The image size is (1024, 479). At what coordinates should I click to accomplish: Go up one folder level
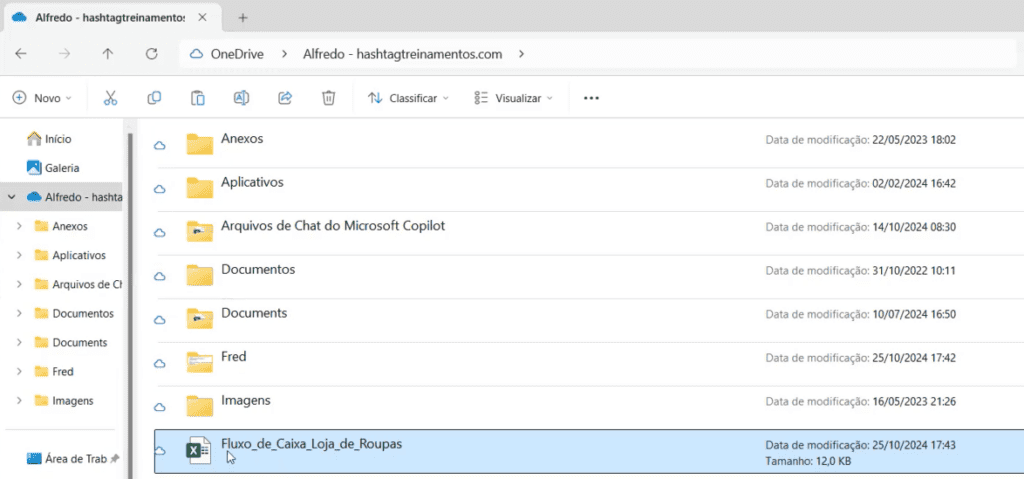coord(108,54)
